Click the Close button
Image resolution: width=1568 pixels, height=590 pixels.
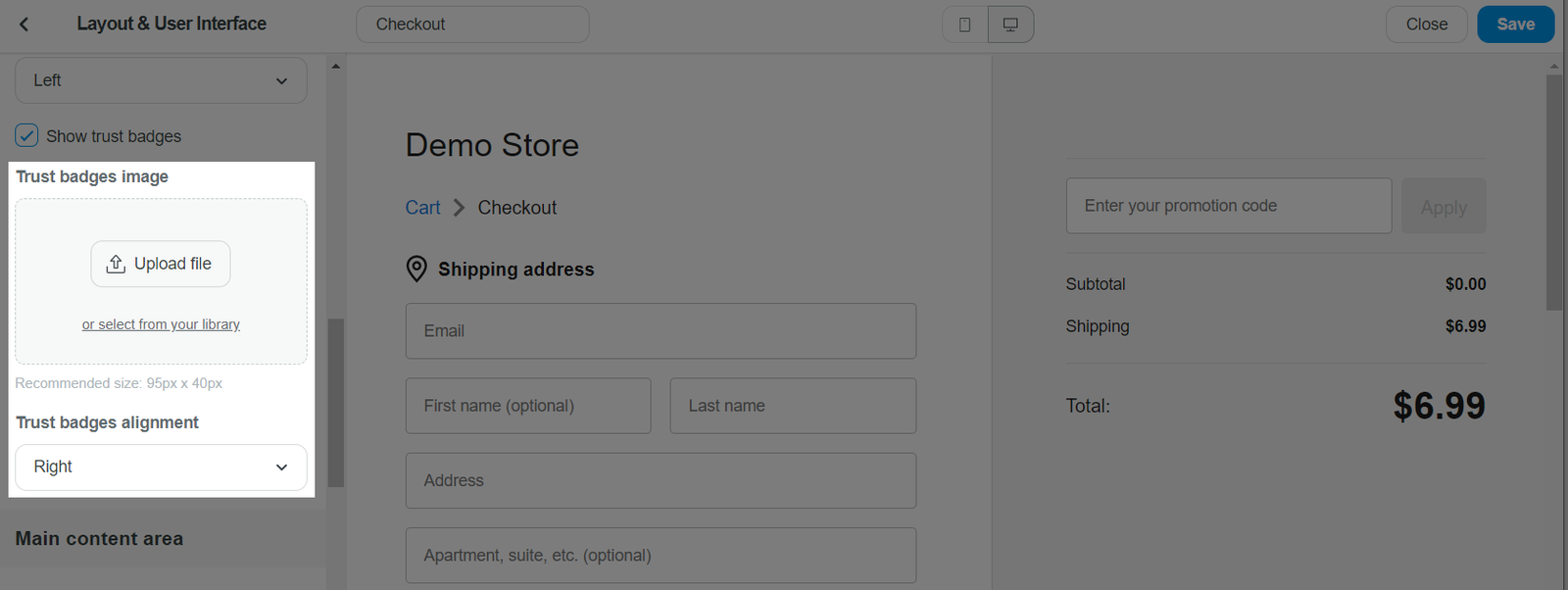tap(1426, 25)
